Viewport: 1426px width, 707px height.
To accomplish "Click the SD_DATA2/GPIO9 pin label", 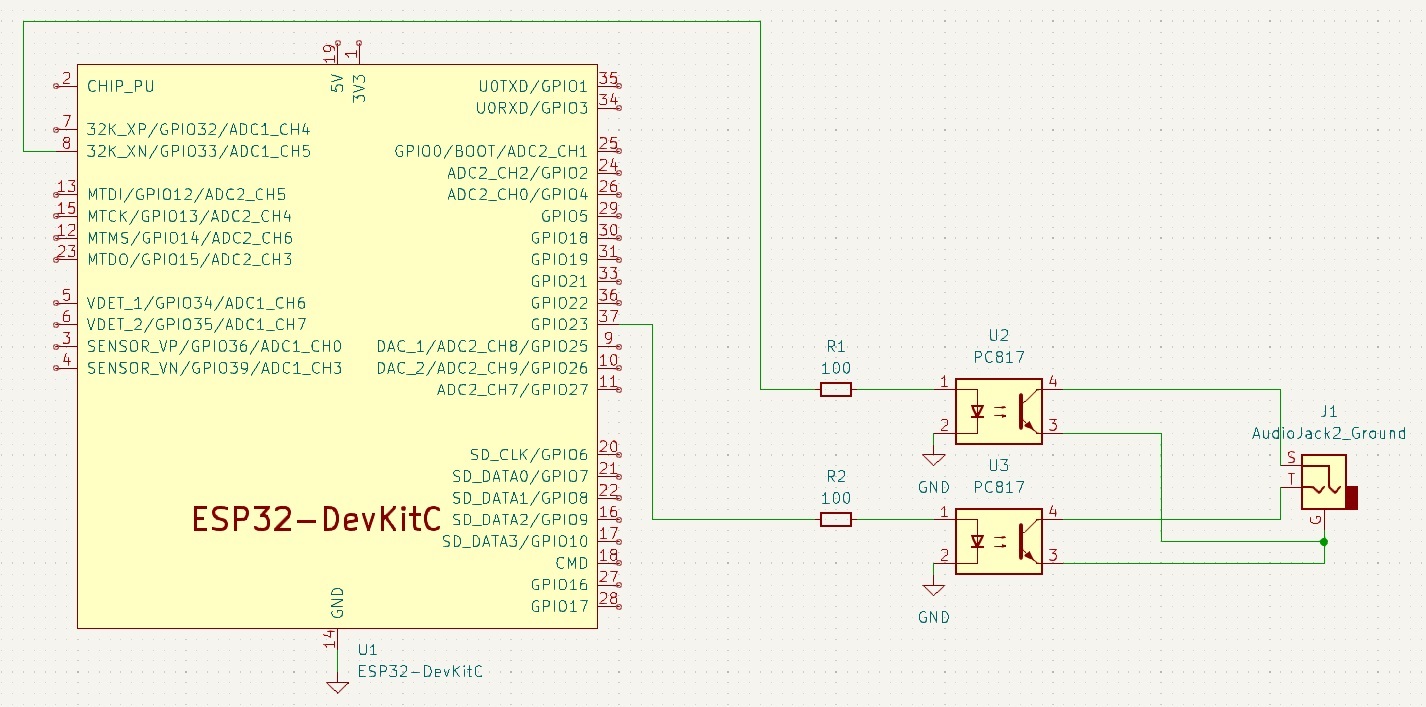I will point(520,520).
